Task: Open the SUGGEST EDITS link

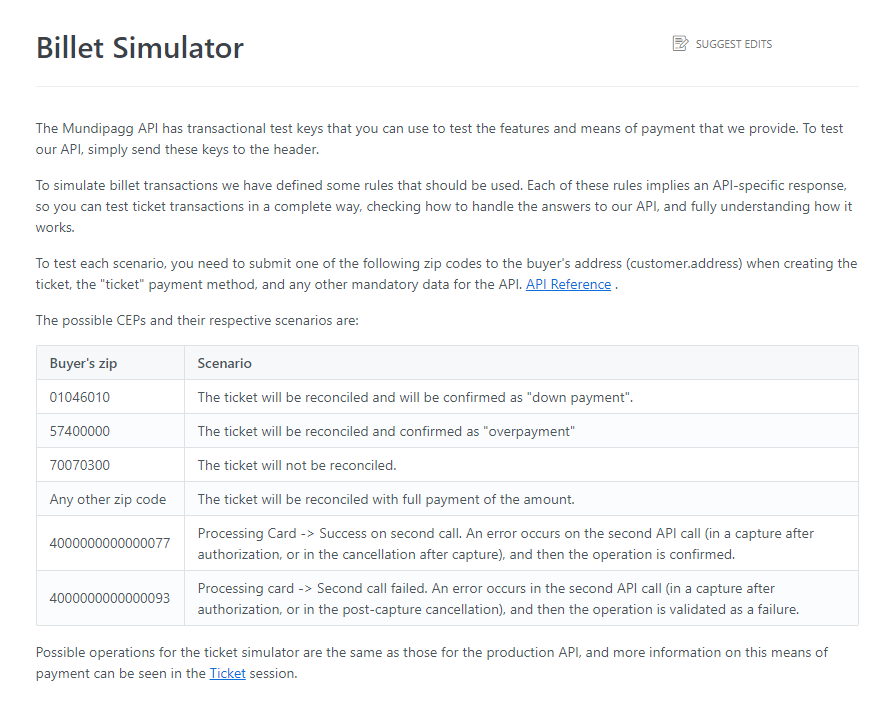Action: (x=722, y=43)
